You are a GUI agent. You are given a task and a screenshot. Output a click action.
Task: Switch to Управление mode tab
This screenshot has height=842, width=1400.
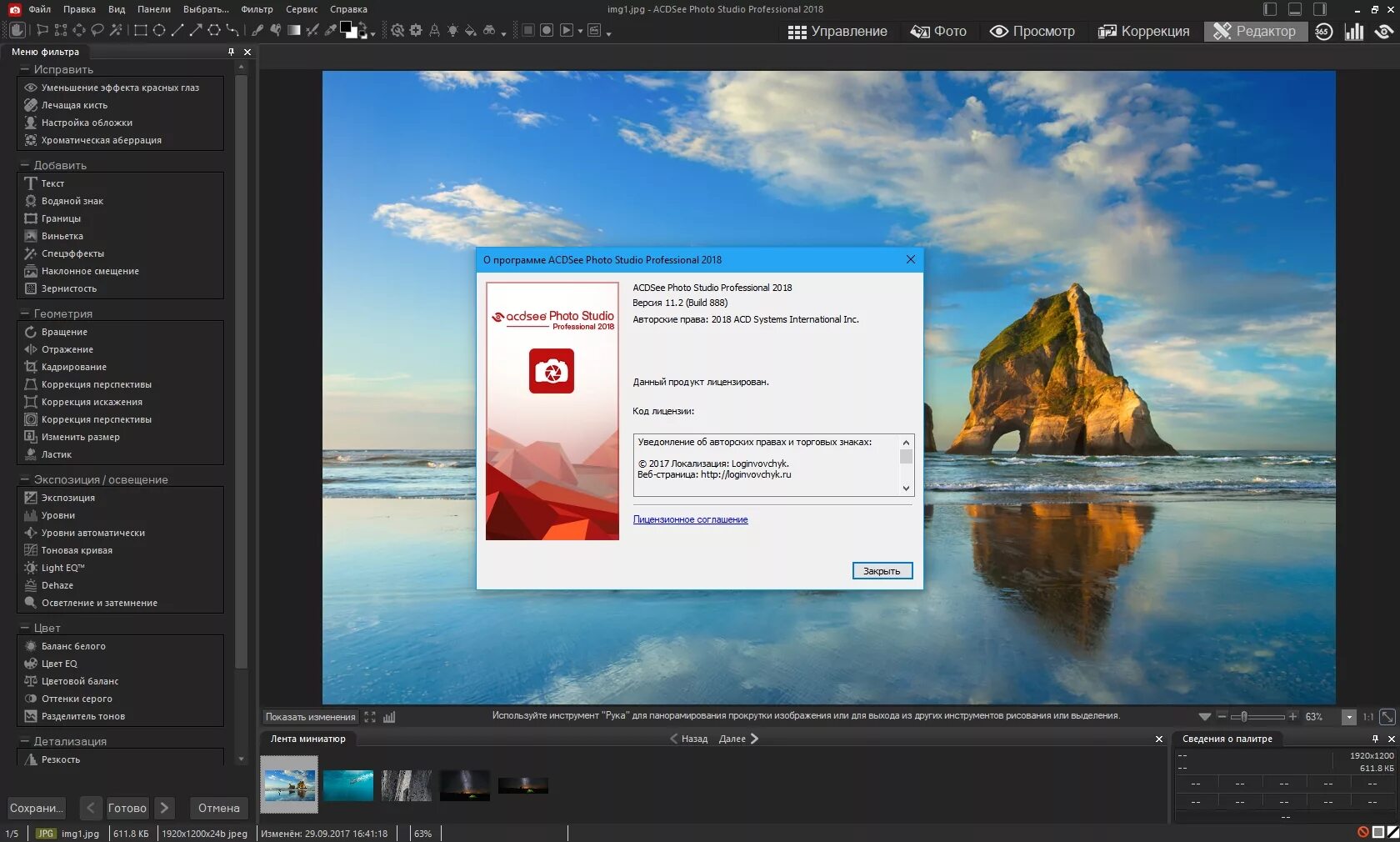[x=837, y=31]
